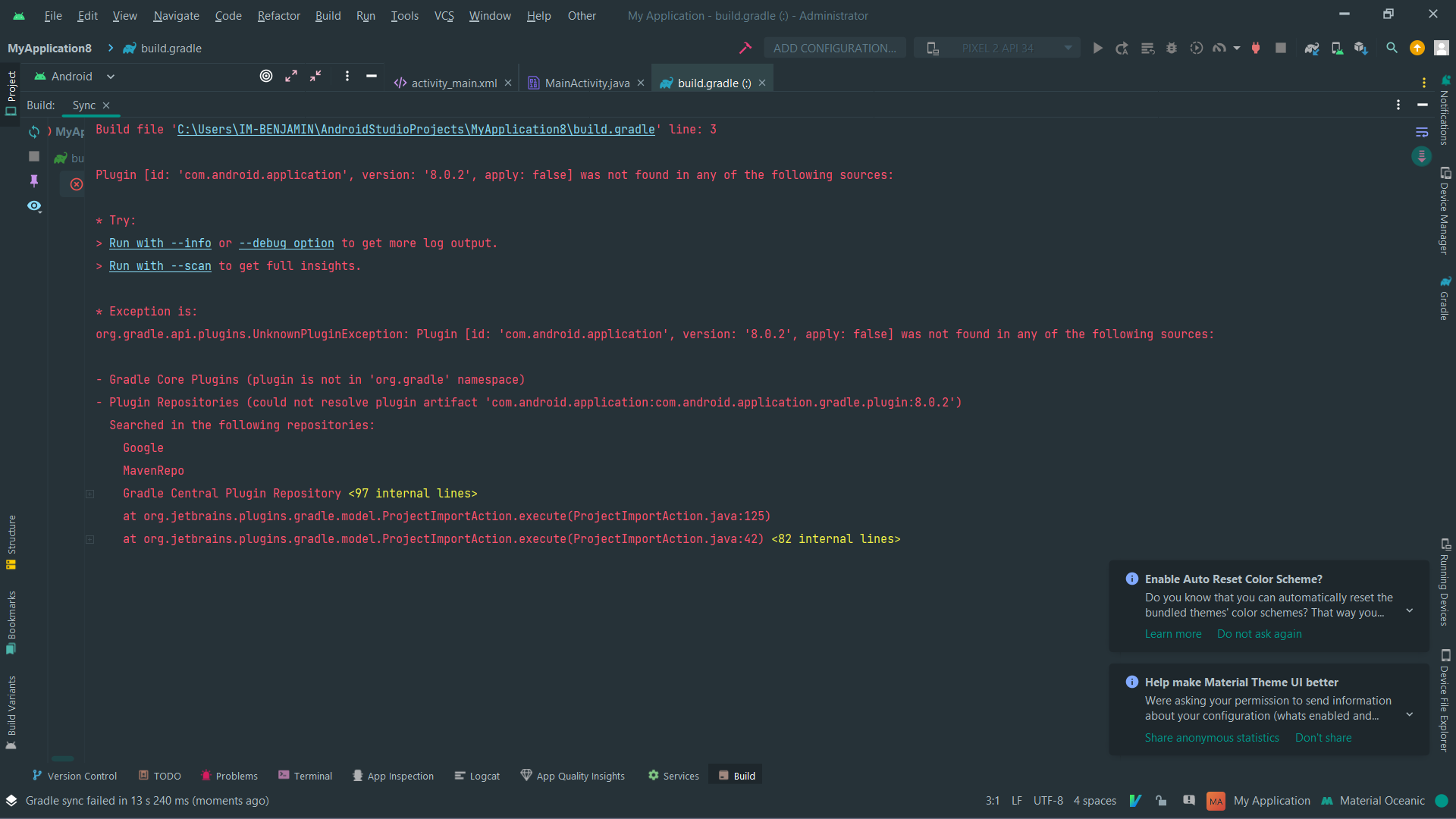This screenshot has height=819, width=1456.
Task: Click the Run with --scan link
Action: (160, 266)
